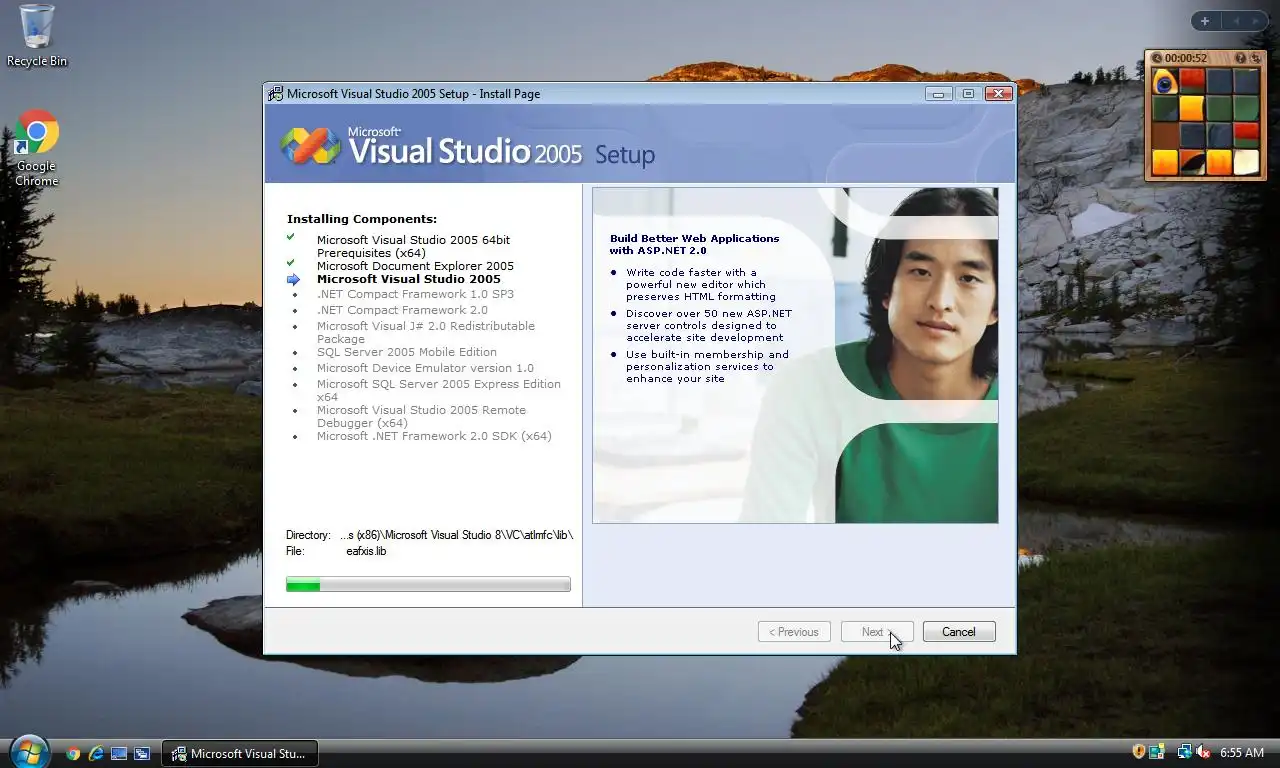Click the toucan eye puzzle tile

coord(1164,81)
